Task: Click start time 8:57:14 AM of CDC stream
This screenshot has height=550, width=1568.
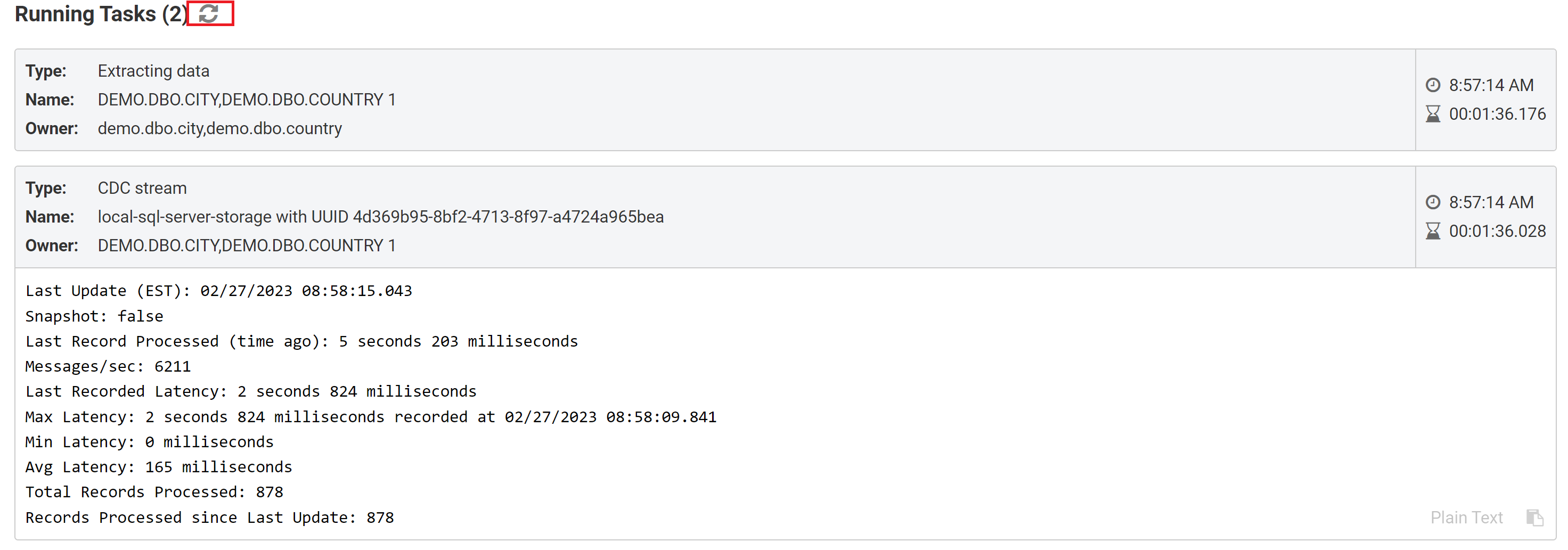Action: click(1491, 202)
